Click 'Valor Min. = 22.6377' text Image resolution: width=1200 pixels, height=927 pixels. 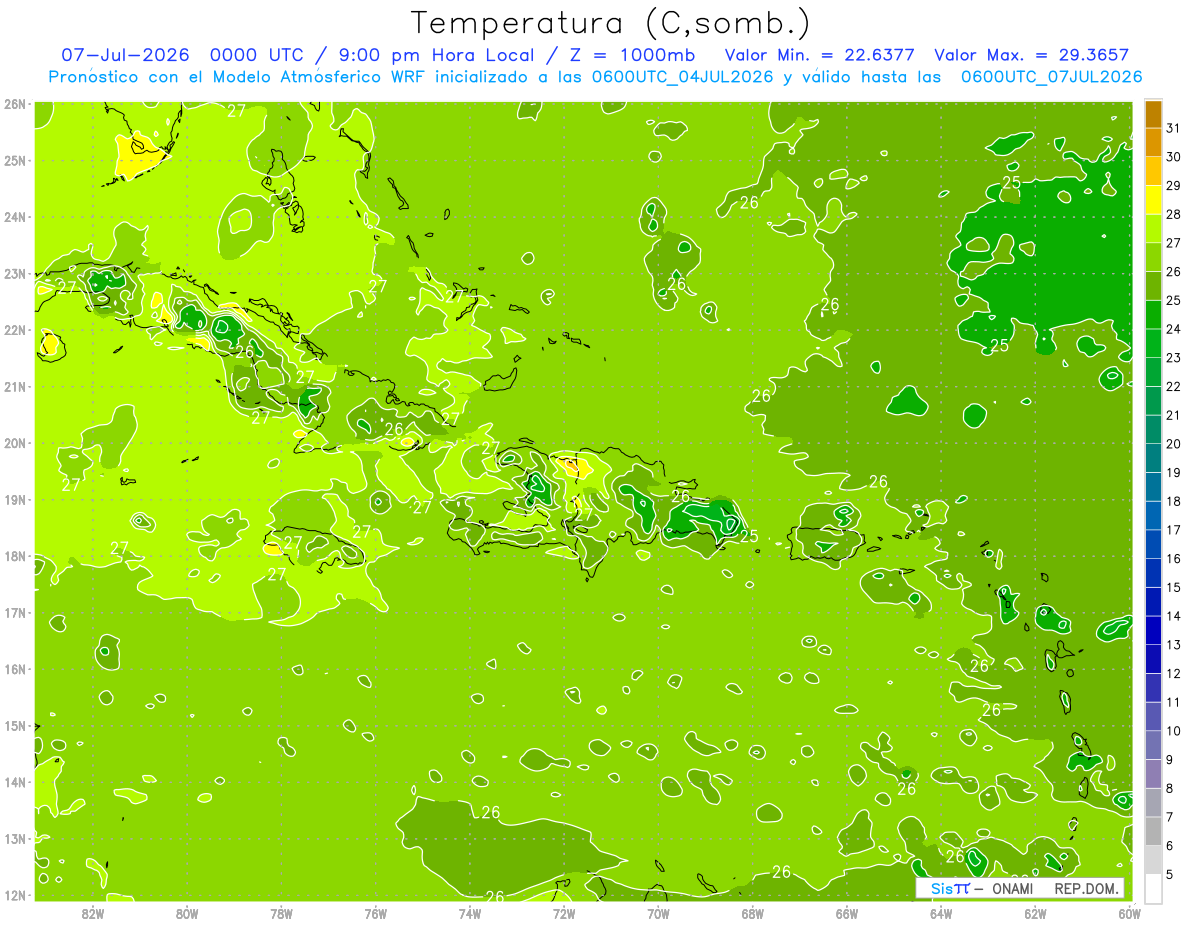click(819, 55)
